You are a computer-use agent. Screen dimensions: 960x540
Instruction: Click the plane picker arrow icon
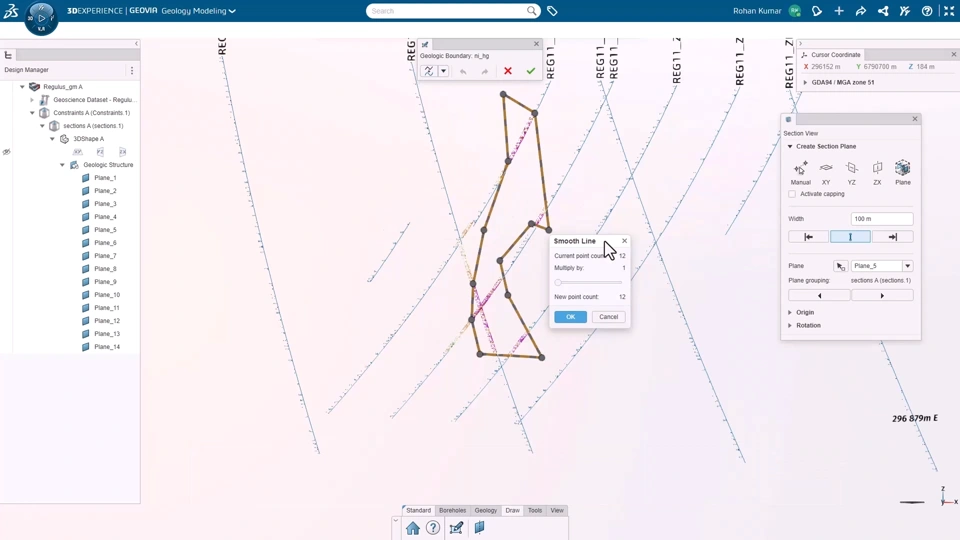tap(840, 266)
